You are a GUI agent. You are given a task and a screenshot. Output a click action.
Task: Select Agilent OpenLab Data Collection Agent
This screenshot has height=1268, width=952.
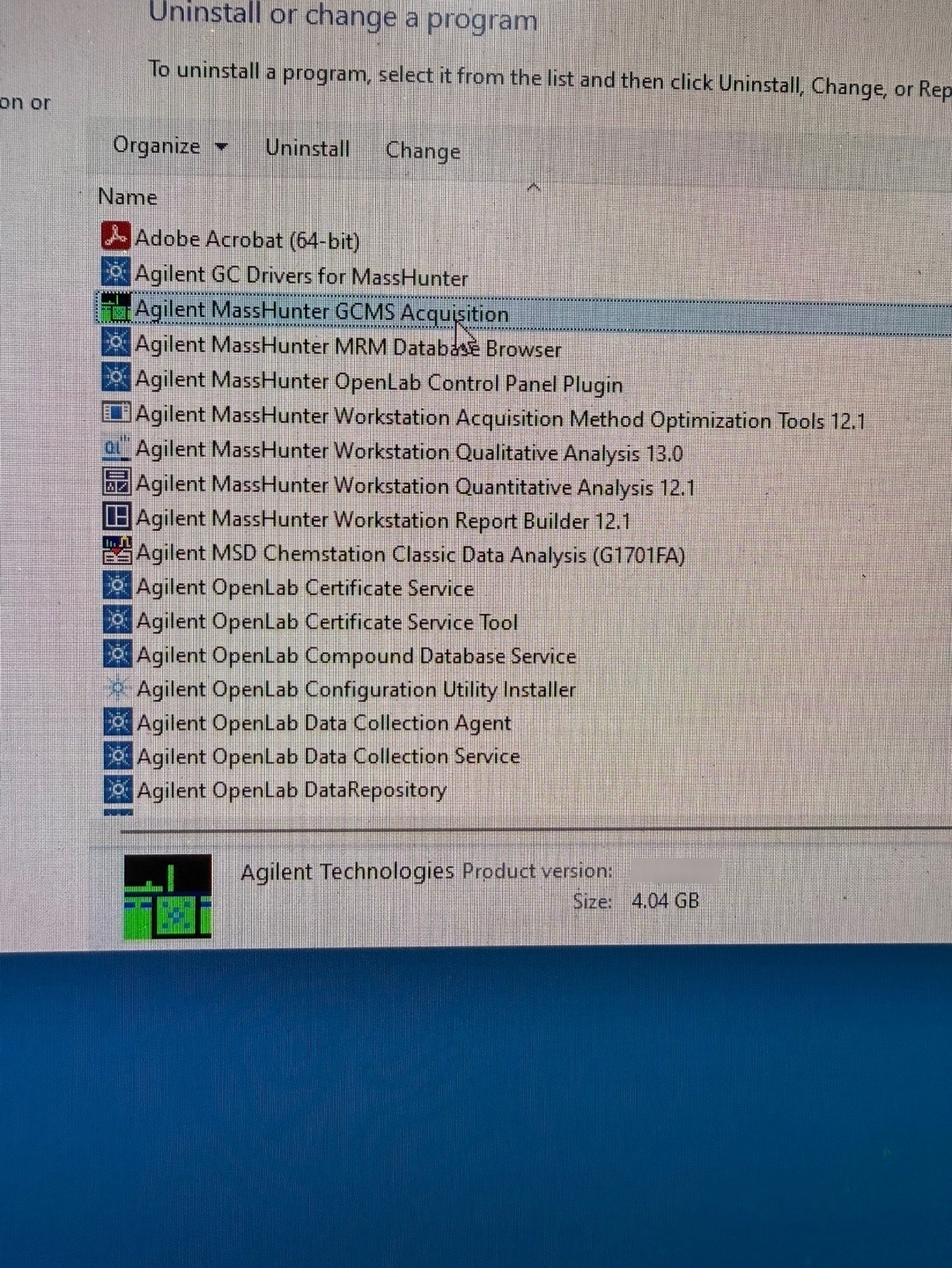[324, 723]
